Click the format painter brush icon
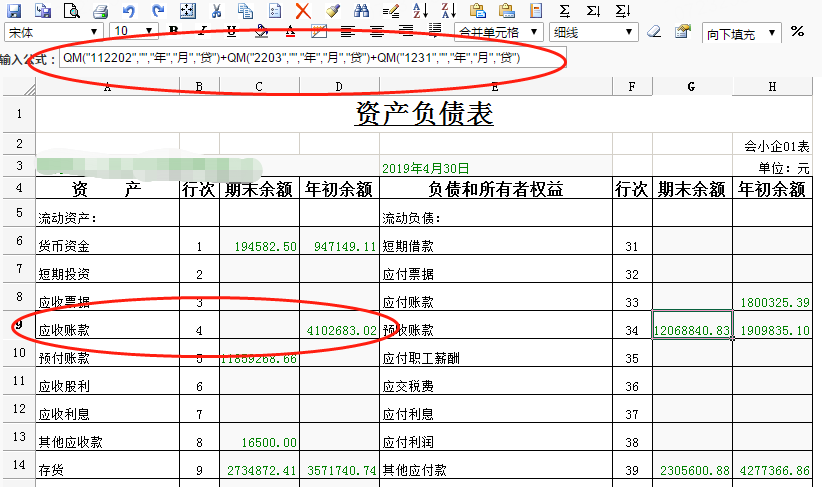The image size is (822, 487). pyautogui.click(x=332, y=10)
